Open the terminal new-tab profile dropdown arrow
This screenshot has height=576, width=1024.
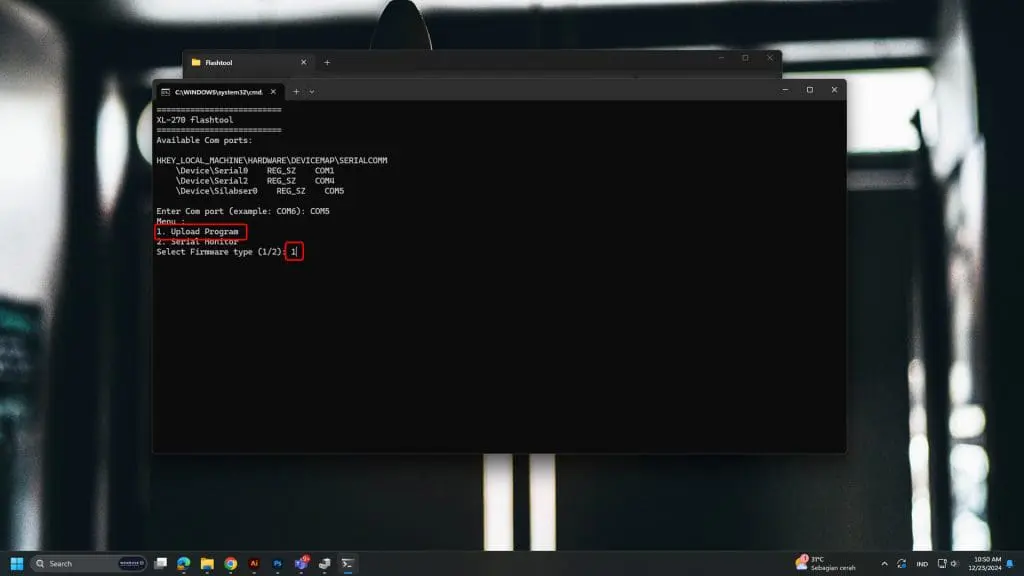point(311,91)
